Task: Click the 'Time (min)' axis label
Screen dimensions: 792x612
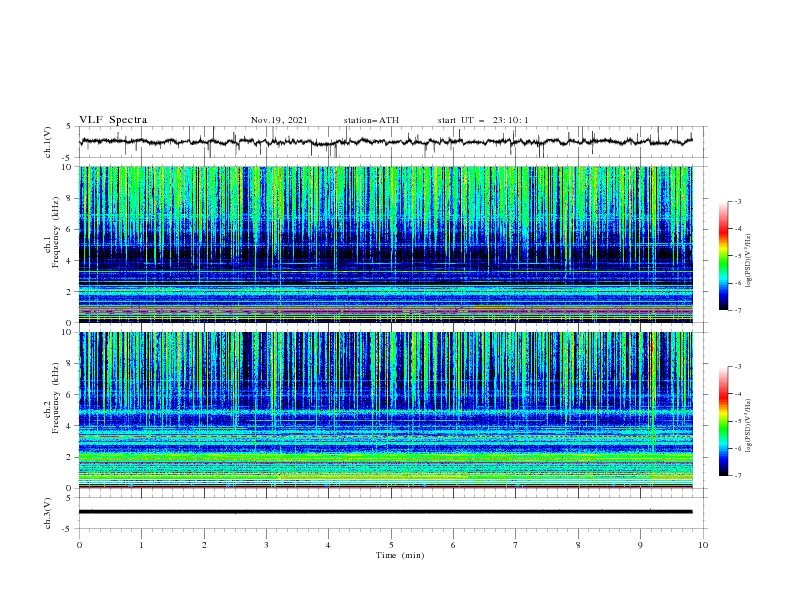Action: (400, 555)
